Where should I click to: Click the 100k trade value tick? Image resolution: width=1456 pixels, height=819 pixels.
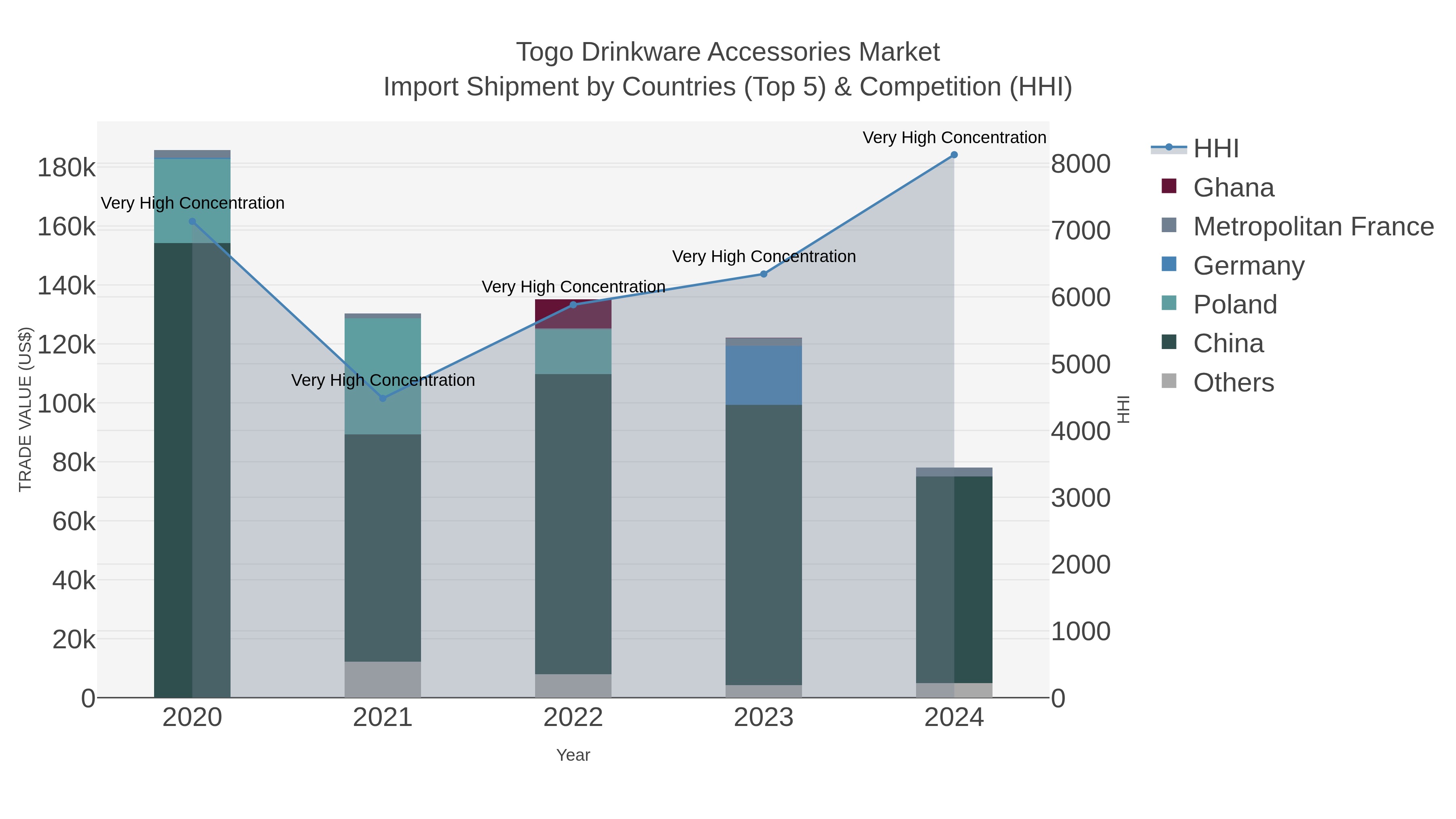click(66, 404)
